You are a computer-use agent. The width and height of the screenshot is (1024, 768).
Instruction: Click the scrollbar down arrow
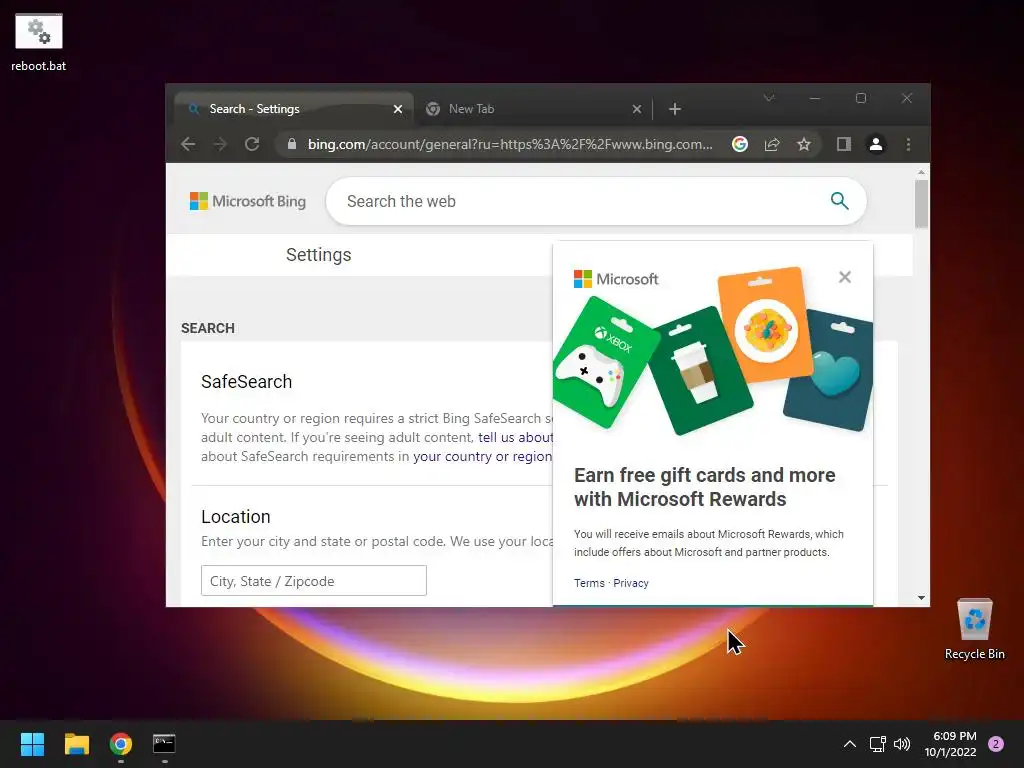click(921, 598)
